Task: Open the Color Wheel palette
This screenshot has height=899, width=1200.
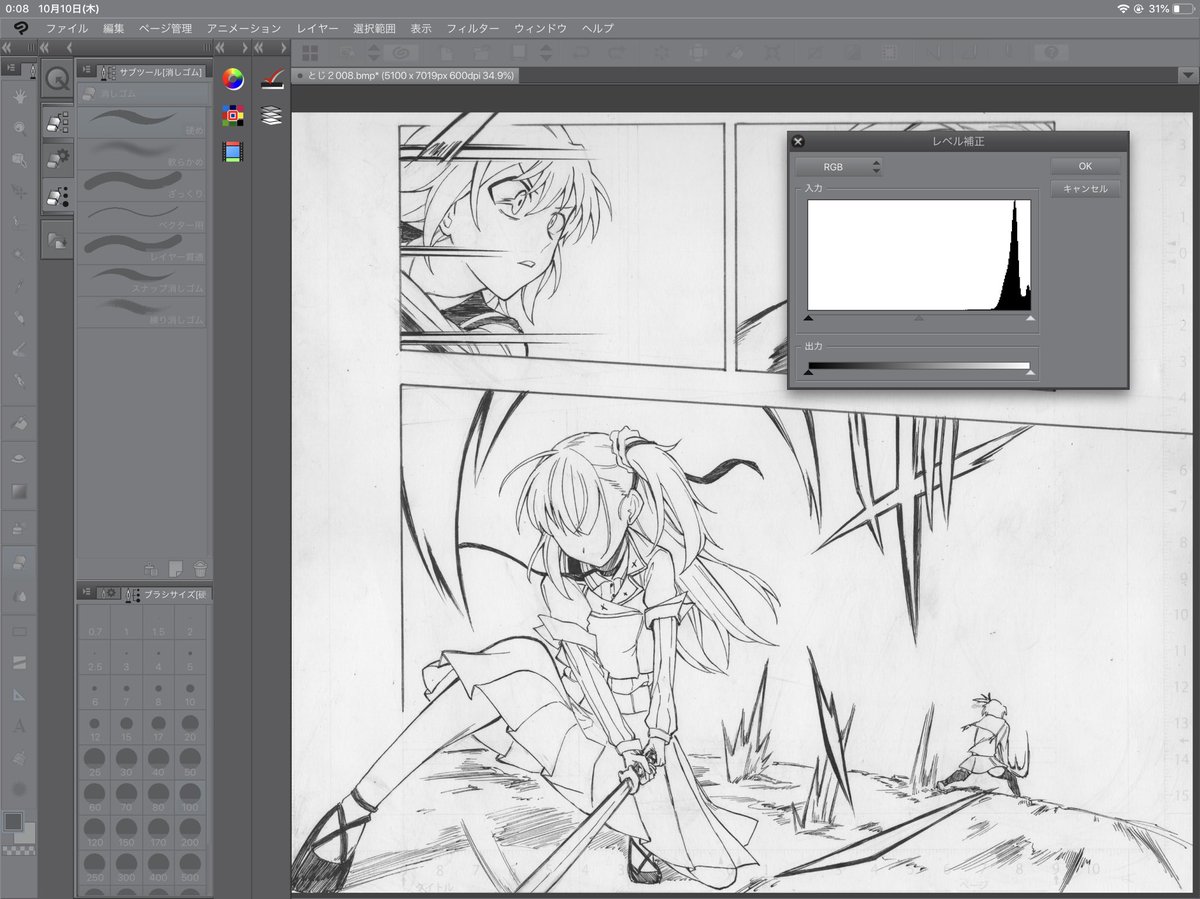Action: click(x=233, y=79)
